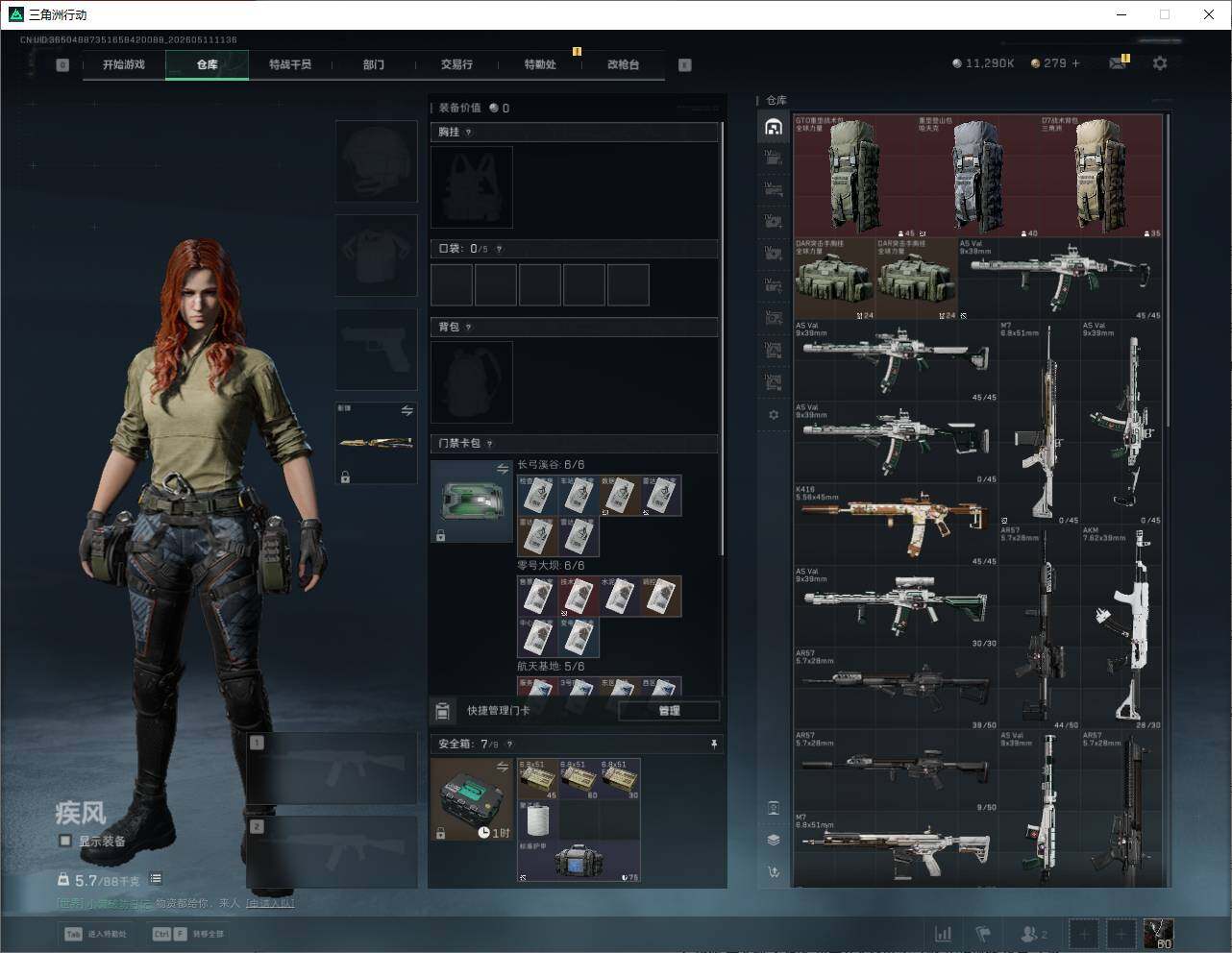Select the empty helmet equipment slot

[x=376, y=160]
